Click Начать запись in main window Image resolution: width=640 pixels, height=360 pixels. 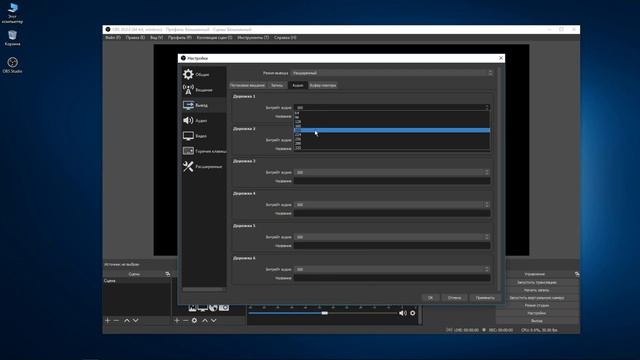click(x=536, y=290)
